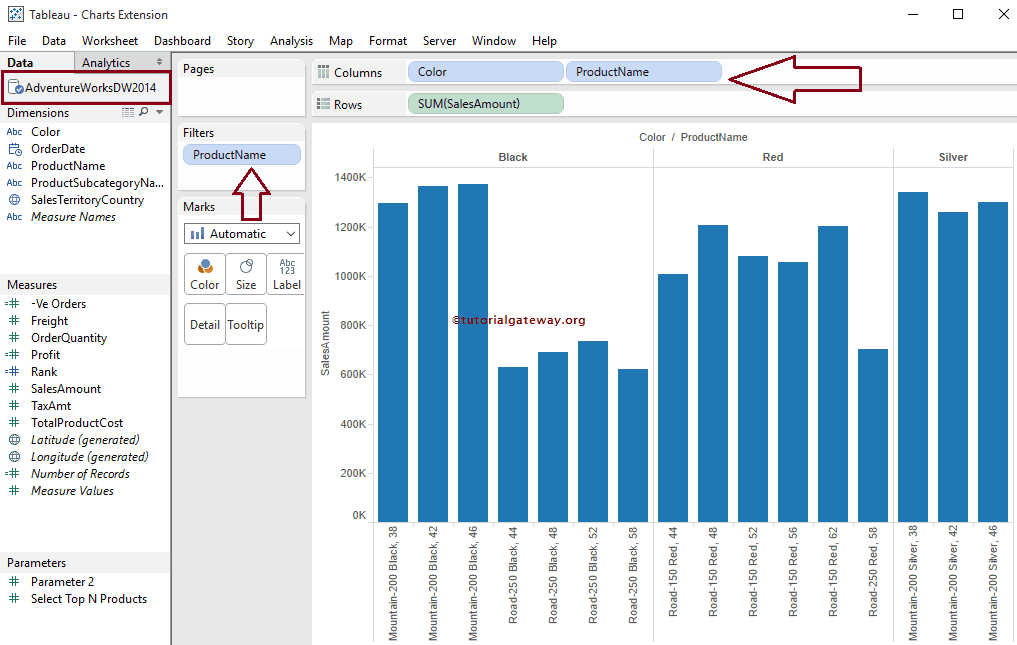
Task: Click the AdventureWorksDW2014 data source icon
Action: pyautogui.click(x=16, y=88)
